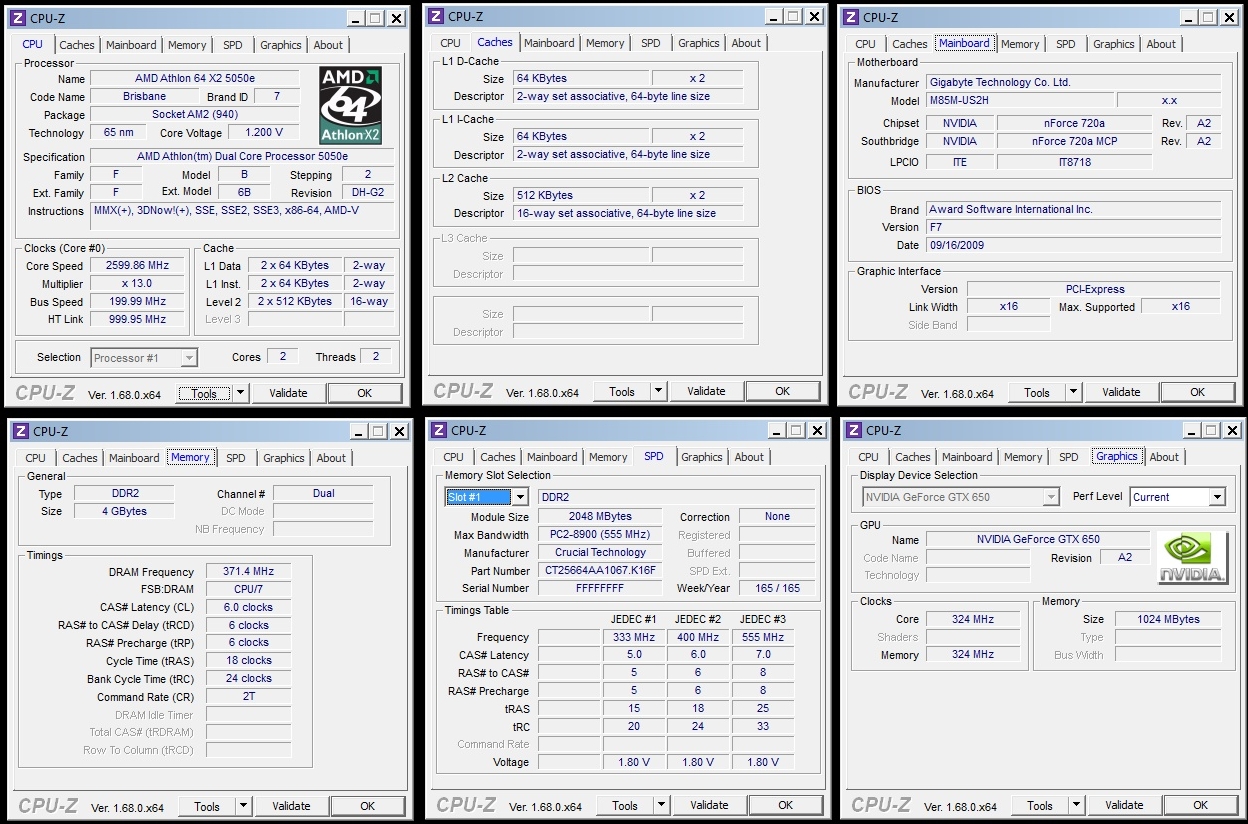Click the Core Speed value "2599.86 MHz"
Image resolution: width=1248 pixels, height=824 pixels.
coord(137,266)
